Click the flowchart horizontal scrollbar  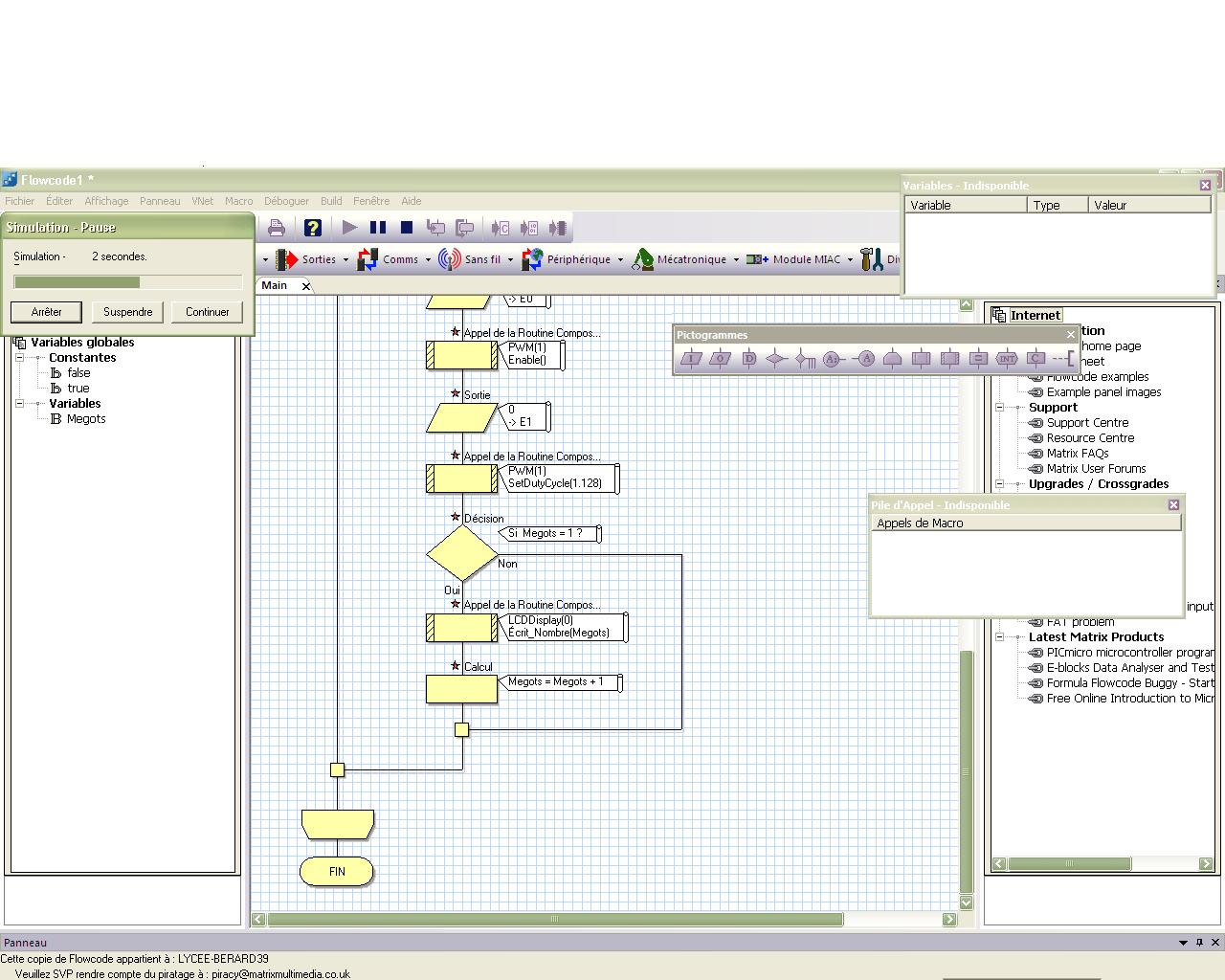(x=604, y=920)
